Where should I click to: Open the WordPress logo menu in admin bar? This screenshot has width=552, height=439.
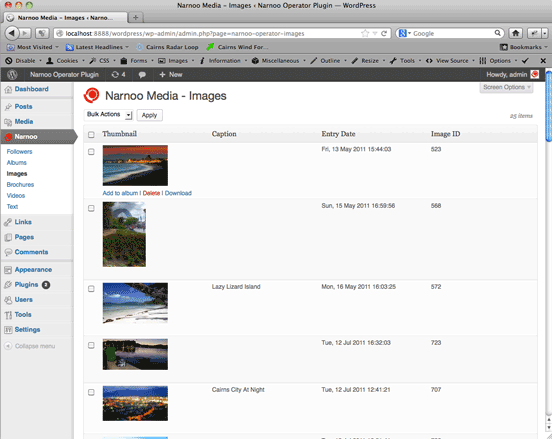pyautogui.click(x=13, y=75)
